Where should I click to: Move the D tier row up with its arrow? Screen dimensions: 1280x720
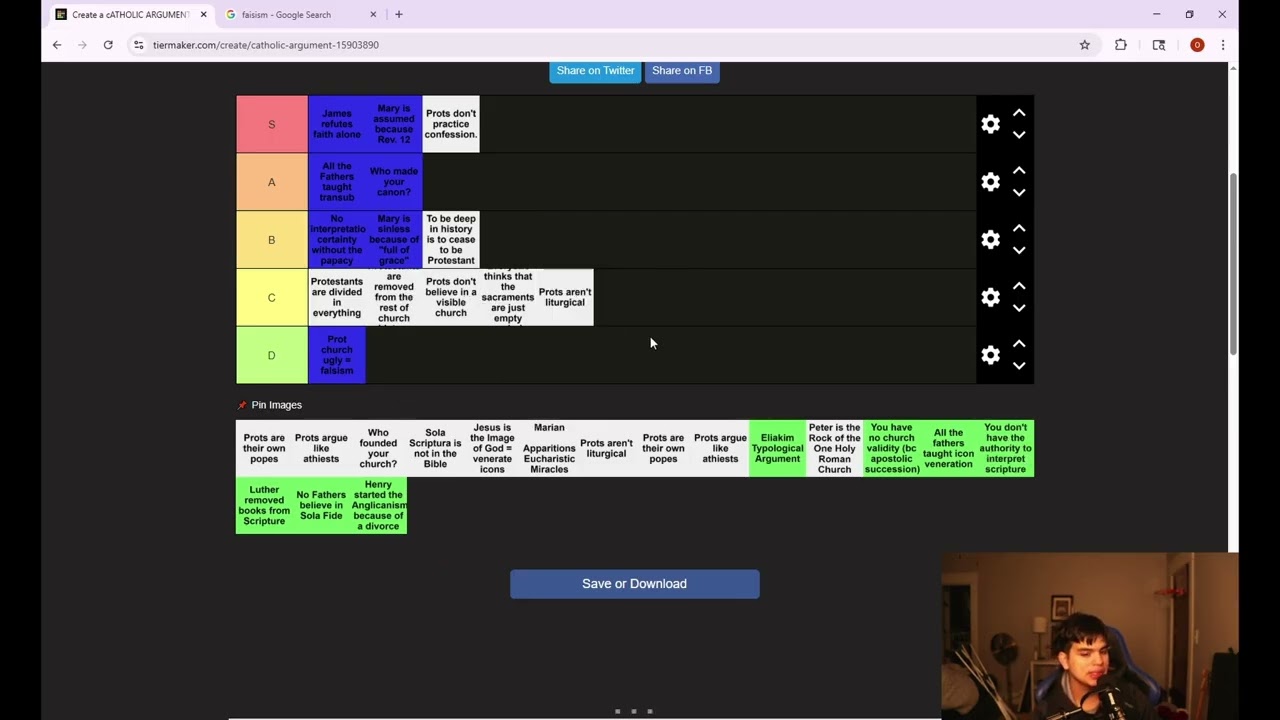click(1019, 344)
